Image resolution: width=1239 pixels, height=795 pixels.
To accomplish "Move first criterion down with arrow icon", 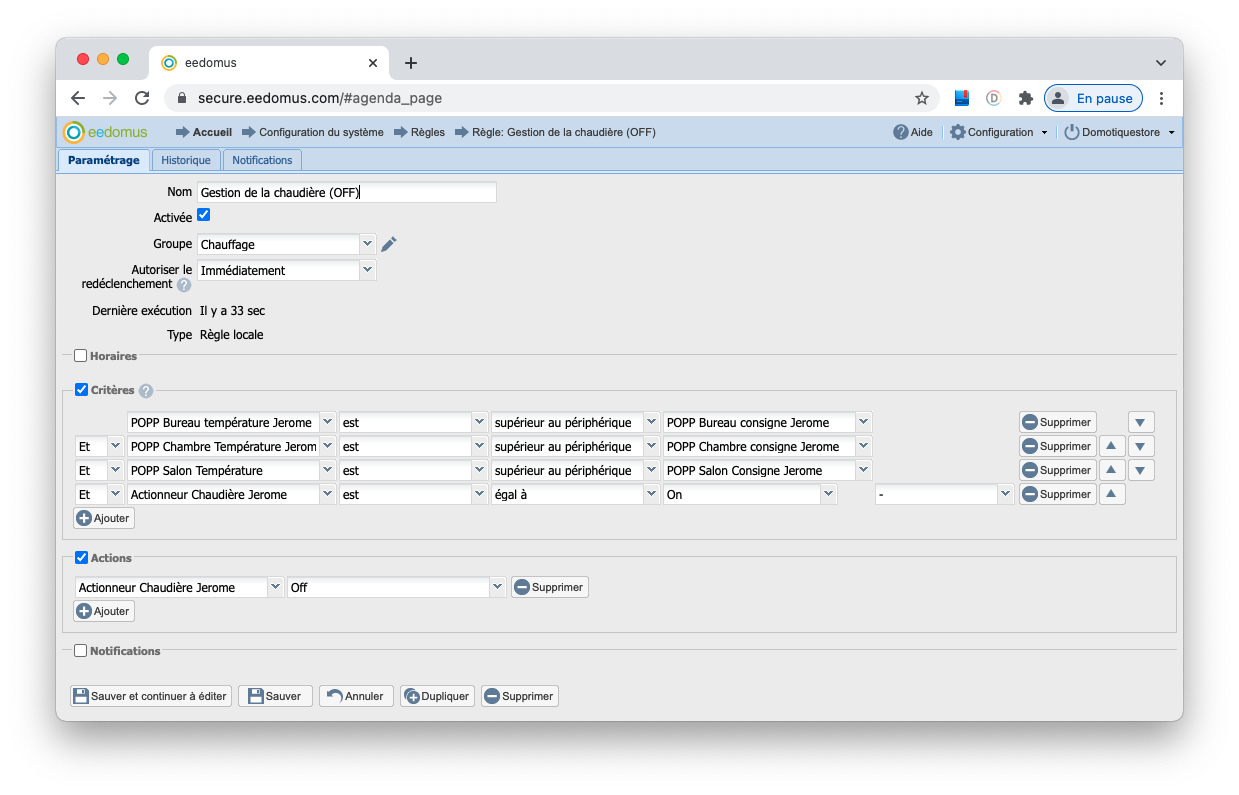I will click(x=1141, y=422).
